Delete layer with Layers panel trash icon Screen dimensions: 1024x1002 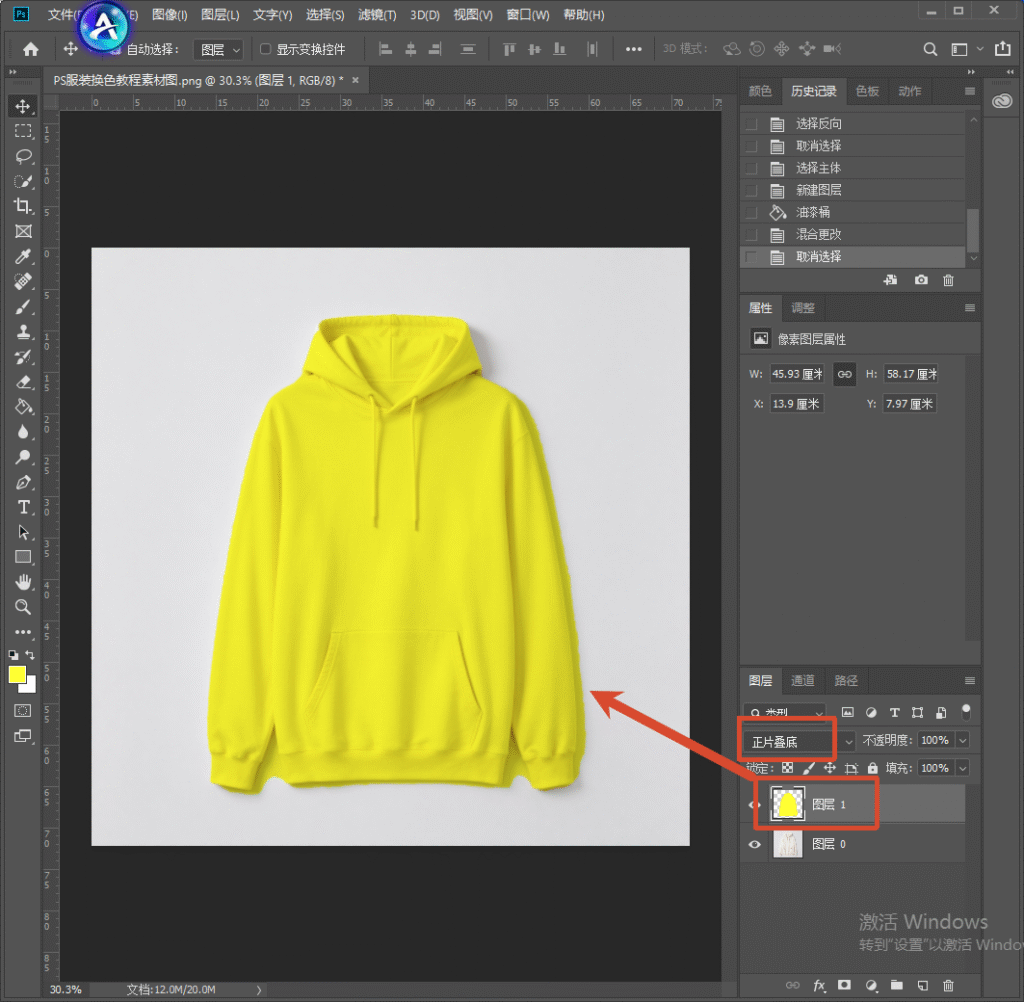click(948, 985)
